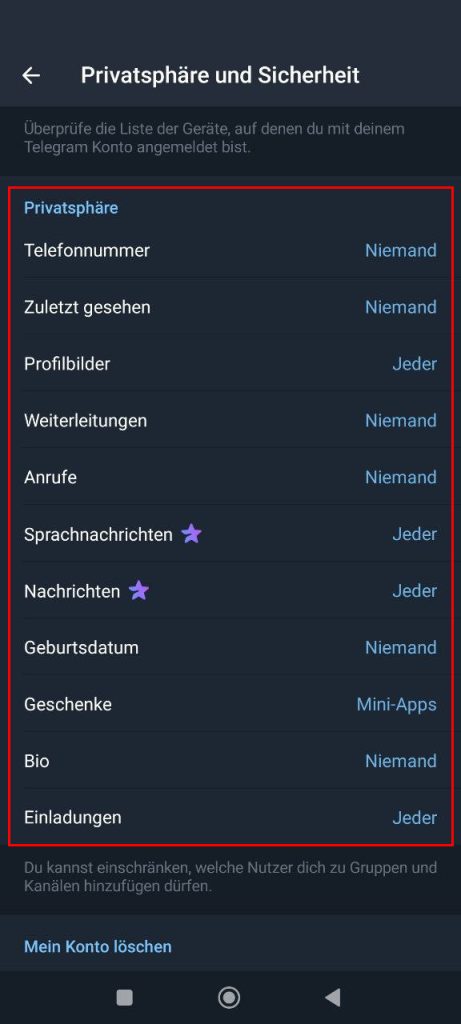Tap the Premium star beside Sprachnachrichten
The image size is (461, 1024).
click(191, 534)
